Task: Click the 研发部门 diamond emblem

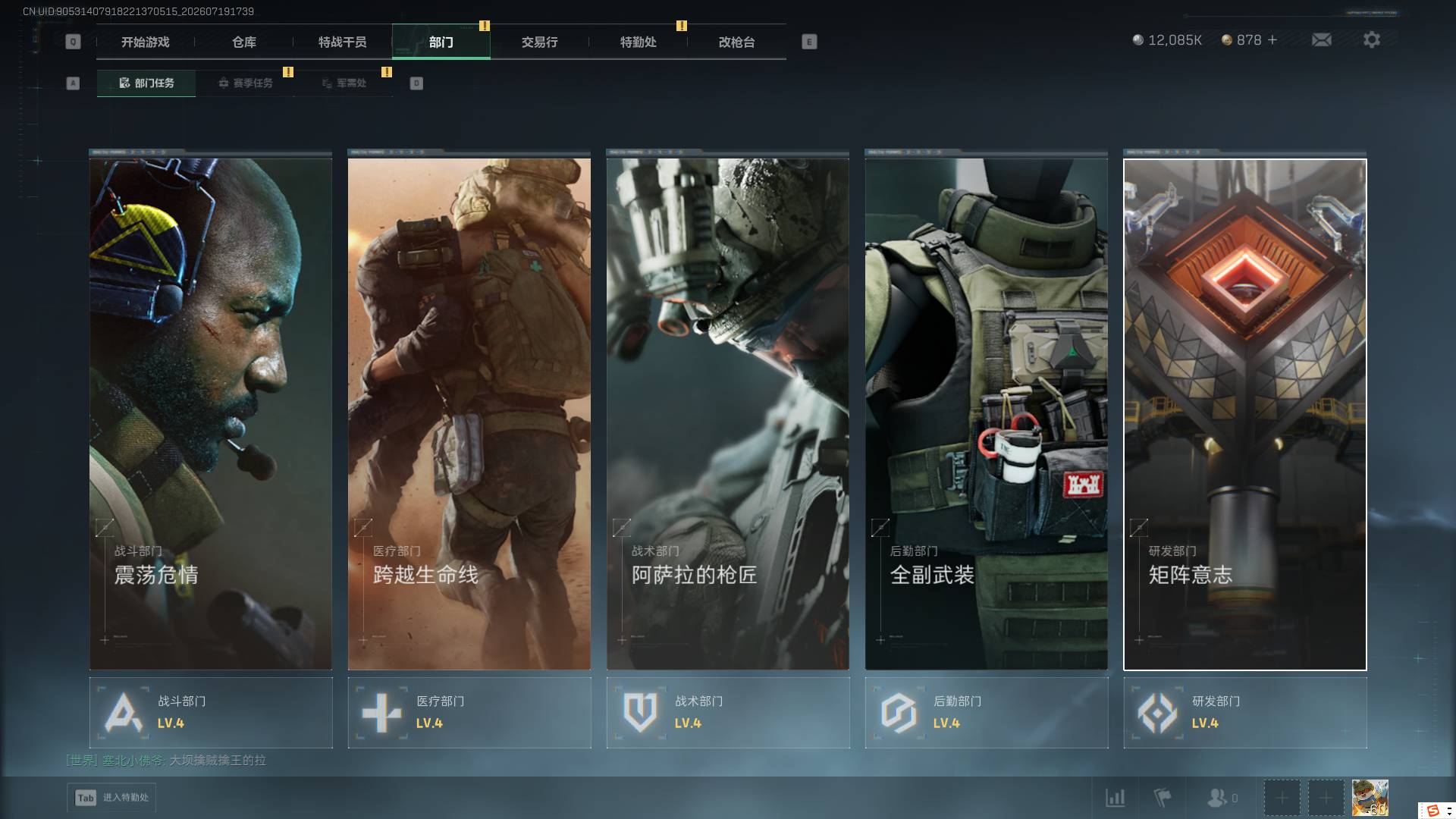Action: (x=1157, y=712)
